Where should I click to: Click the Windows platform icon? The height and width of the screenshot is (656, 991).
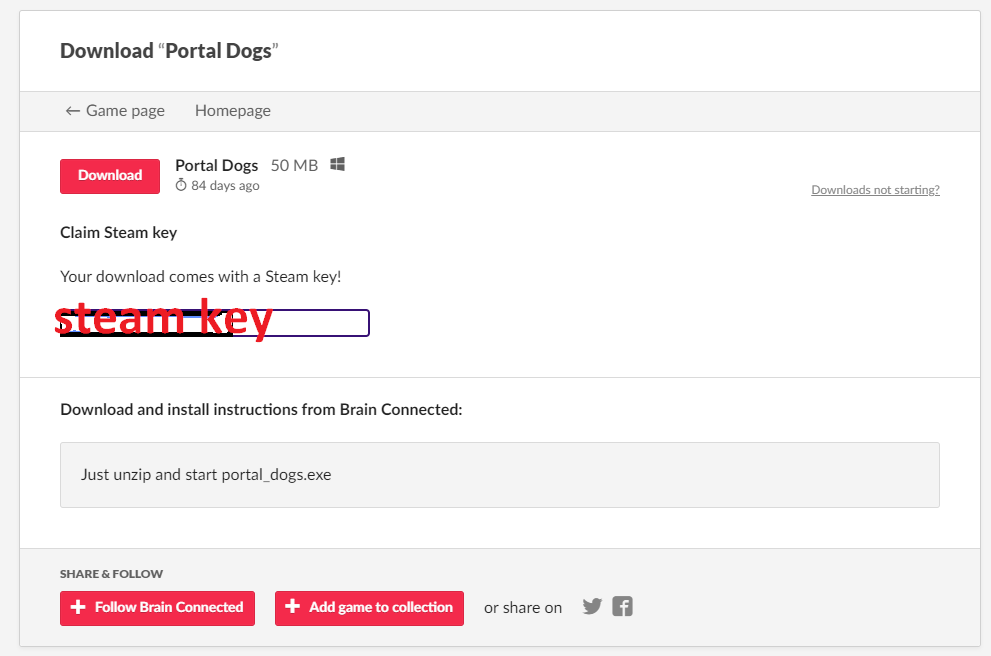pyautogui.click(x=337, y=165)
